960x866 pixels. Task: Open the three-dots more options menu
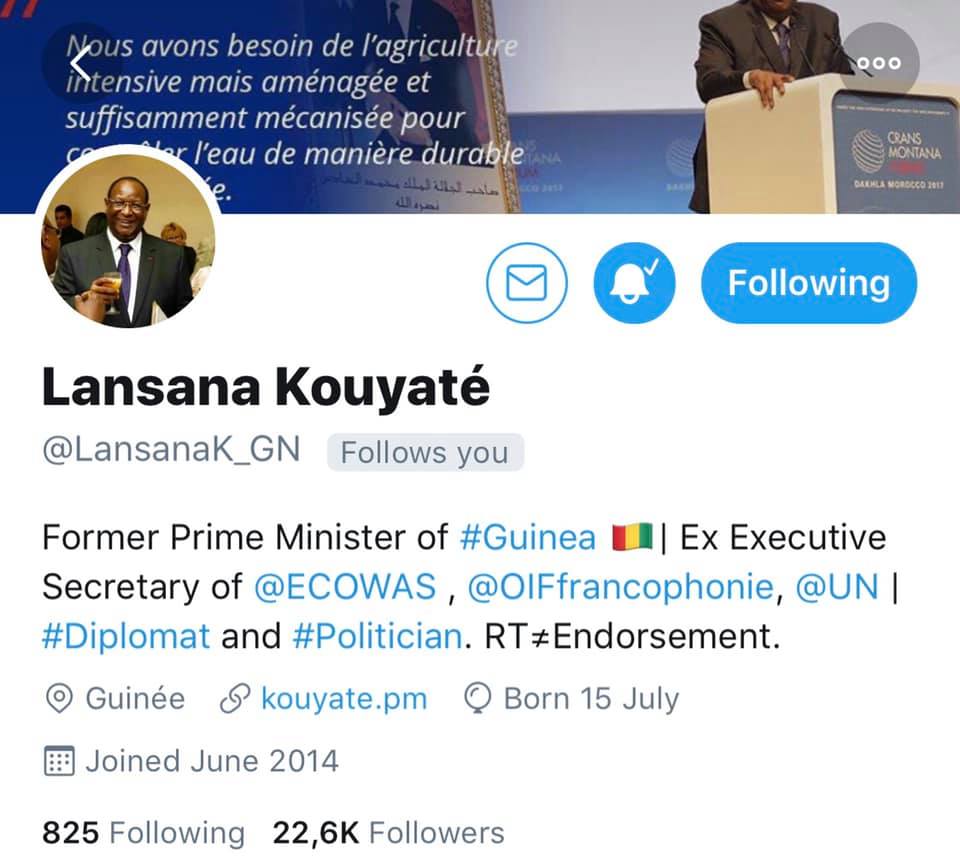[x=879, y=63]
